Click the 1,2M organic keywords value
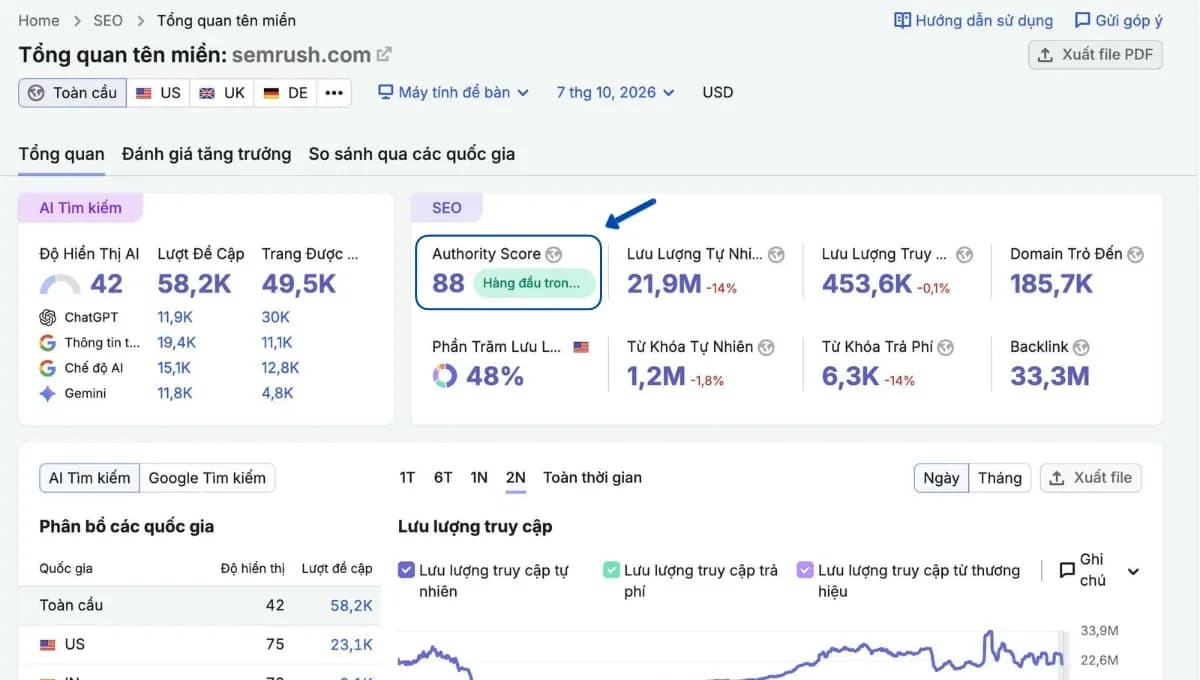The image size is (1200, 680). point(656,376)
